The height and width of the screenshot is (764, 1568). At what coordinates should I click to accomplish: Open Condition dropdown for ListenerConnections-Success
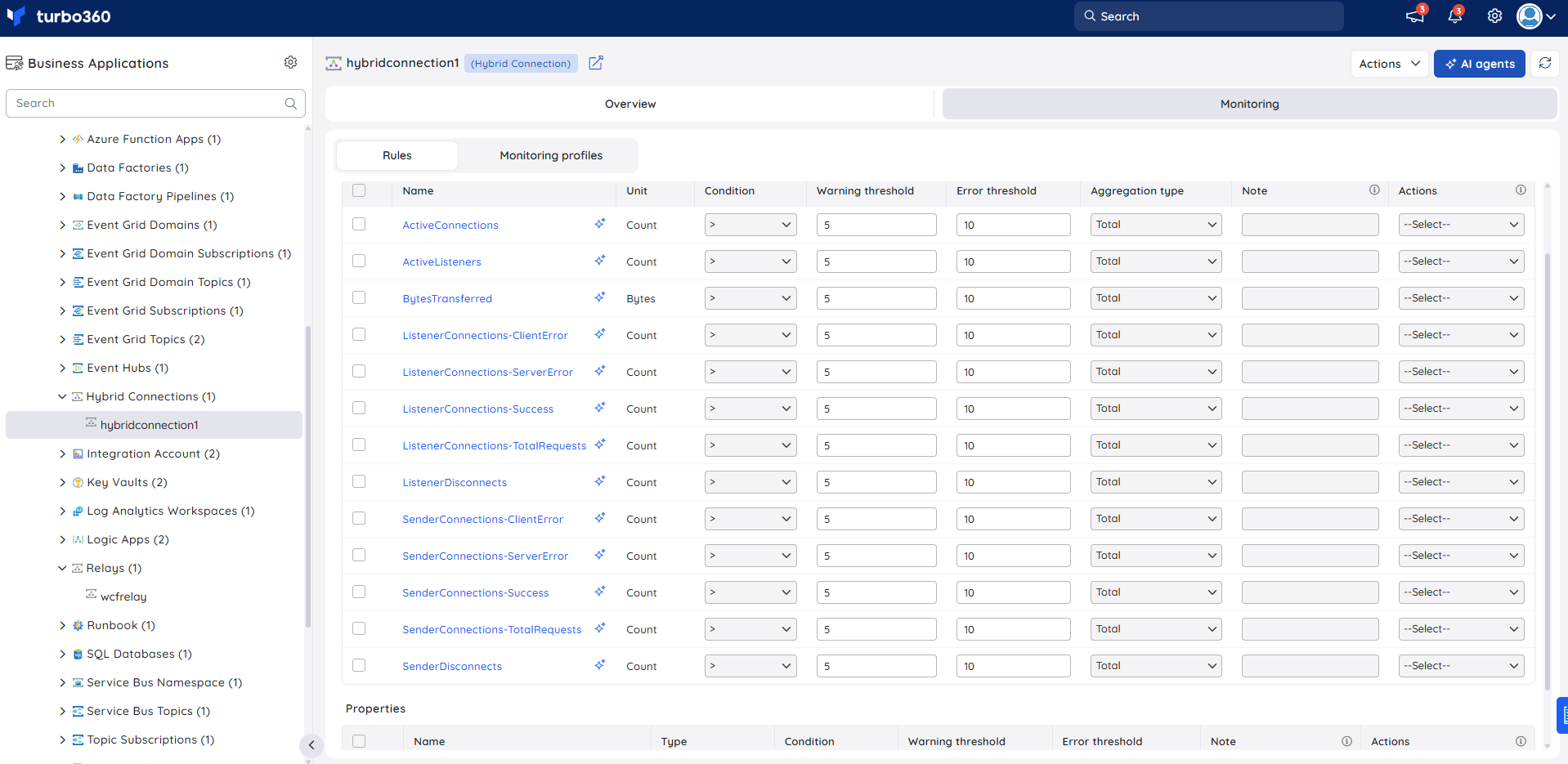point(750,409)
